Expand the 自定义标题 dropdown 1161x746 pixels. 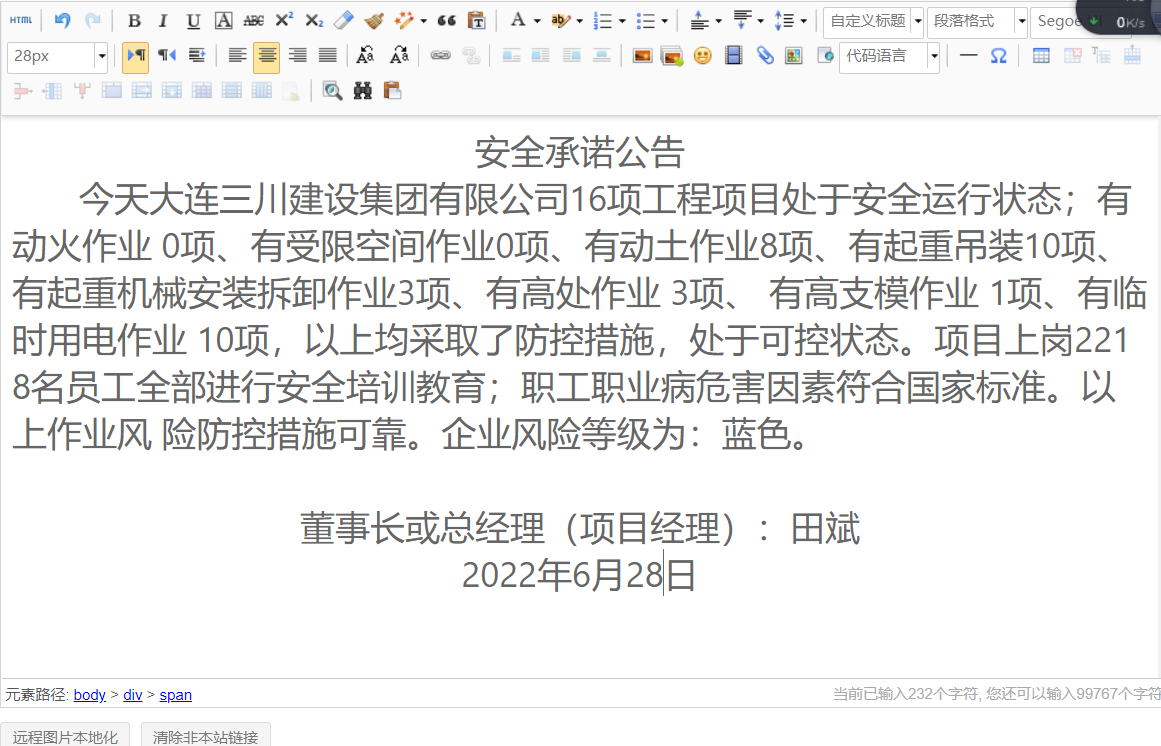(917, 21)
